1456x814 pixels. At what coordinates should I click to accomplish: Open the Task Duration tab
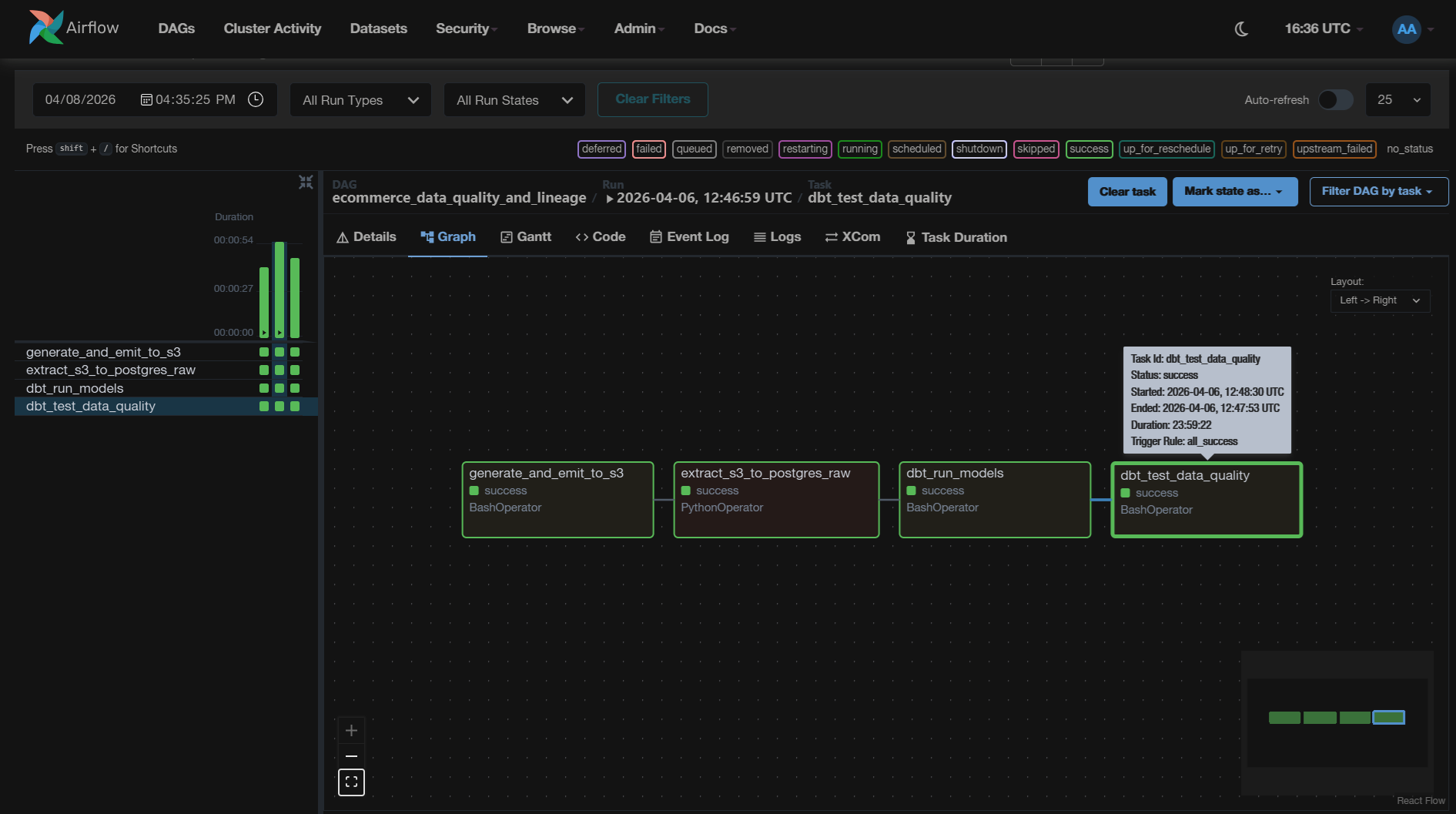[956, 237]
